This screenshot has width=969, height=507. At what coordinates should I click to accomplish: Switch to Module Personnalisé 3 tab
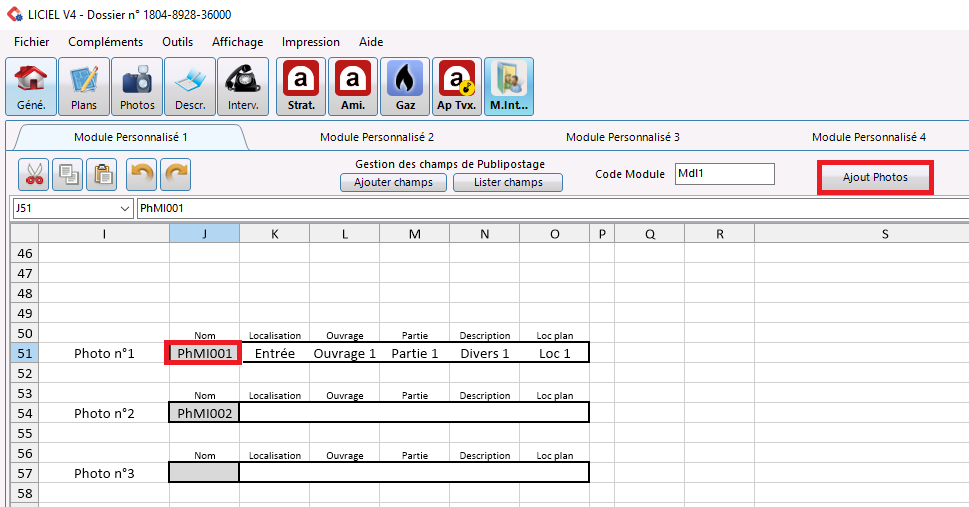622,137
